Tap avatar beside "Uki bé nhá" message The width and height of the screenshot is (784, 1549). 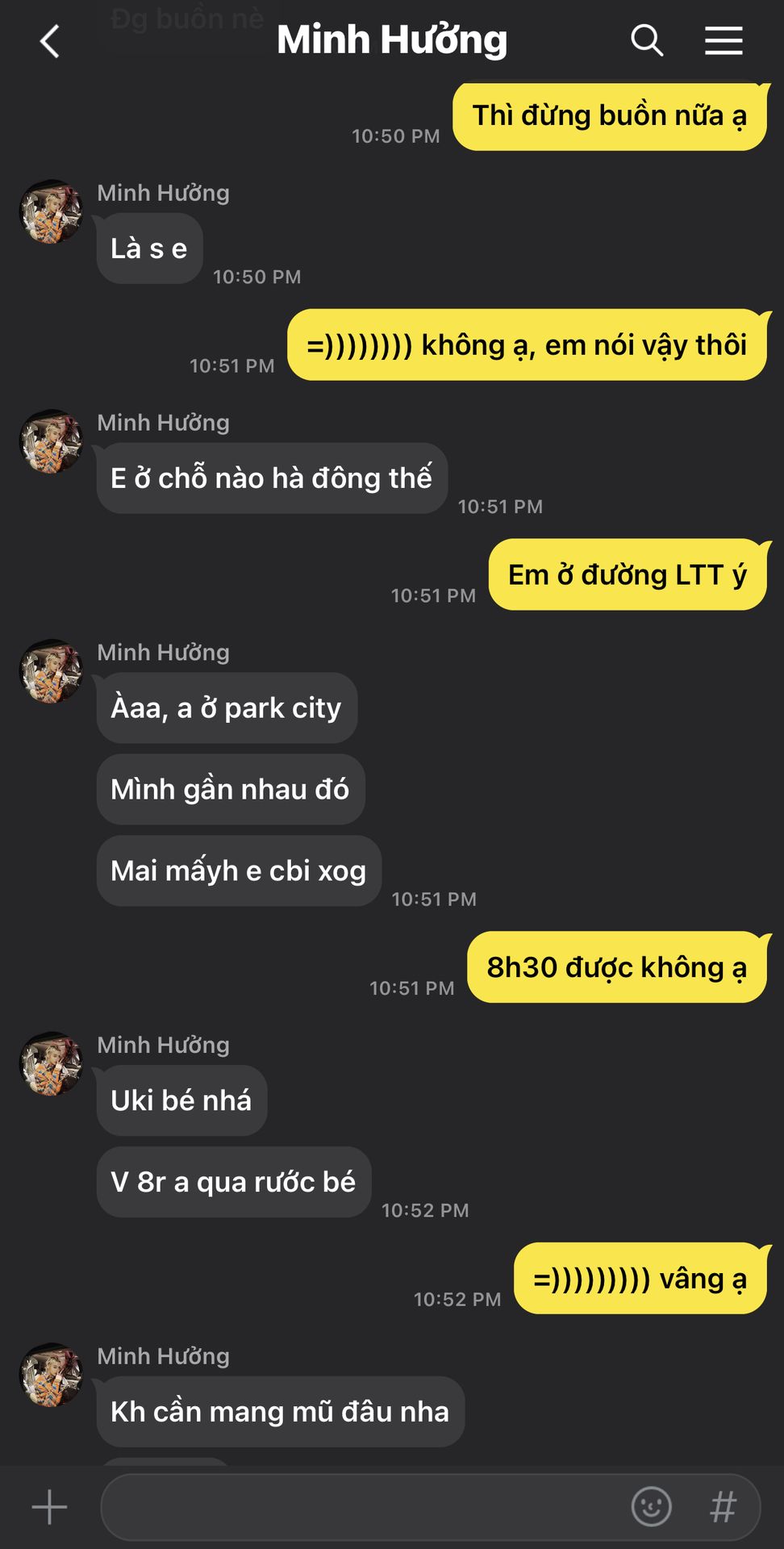[51, 1063]
